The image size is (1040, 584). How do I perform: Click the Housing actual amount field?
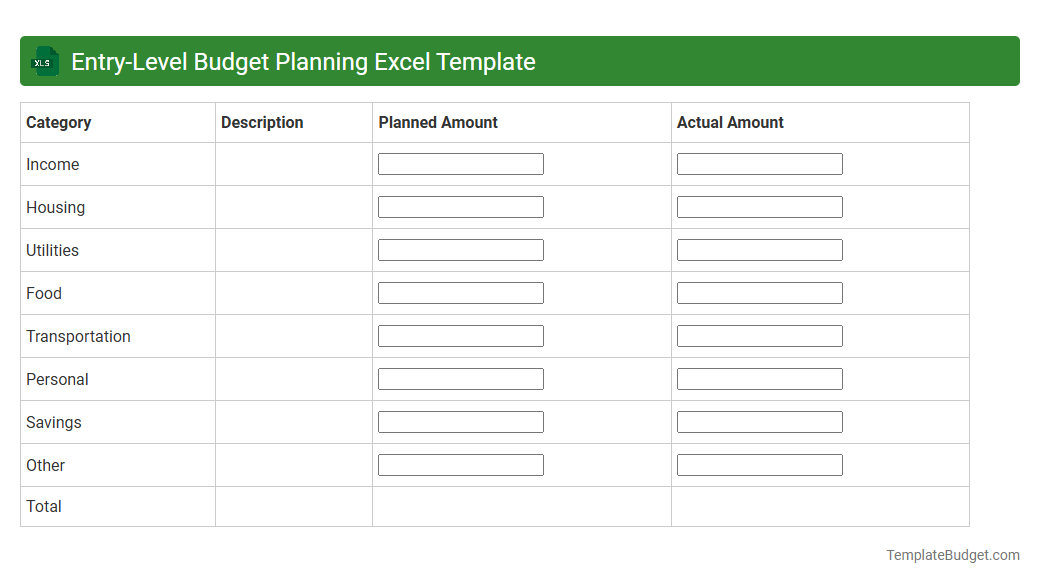pos(759,206)
